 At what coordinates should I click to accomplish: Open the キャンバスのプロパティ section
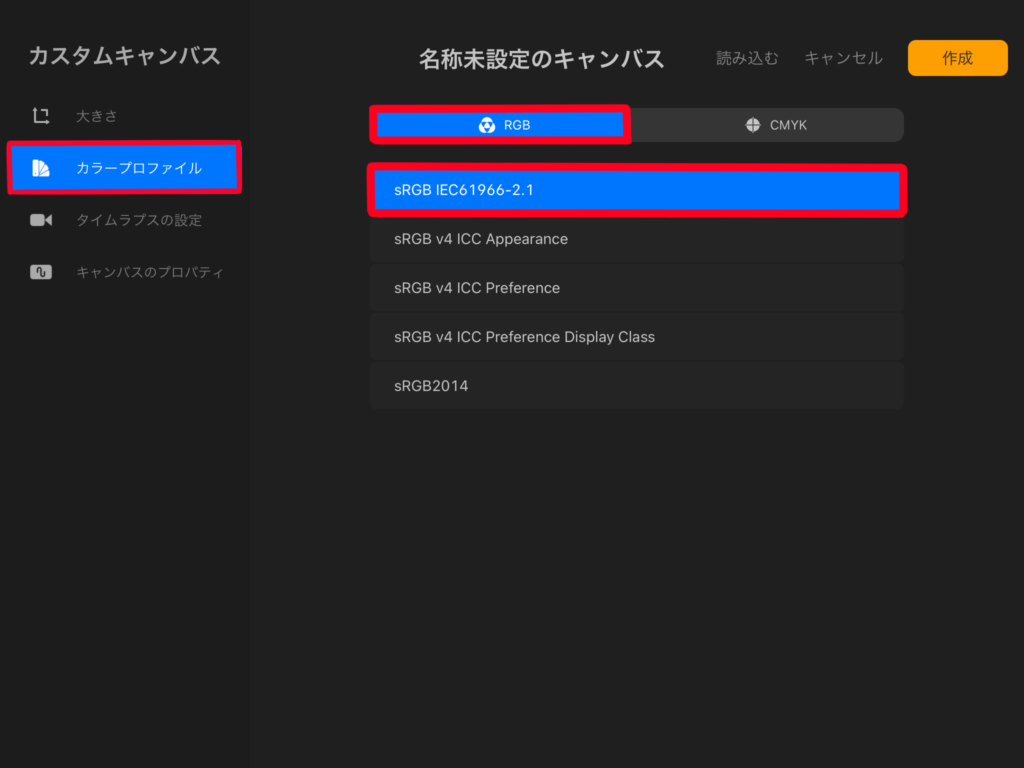tap(124, 272)
